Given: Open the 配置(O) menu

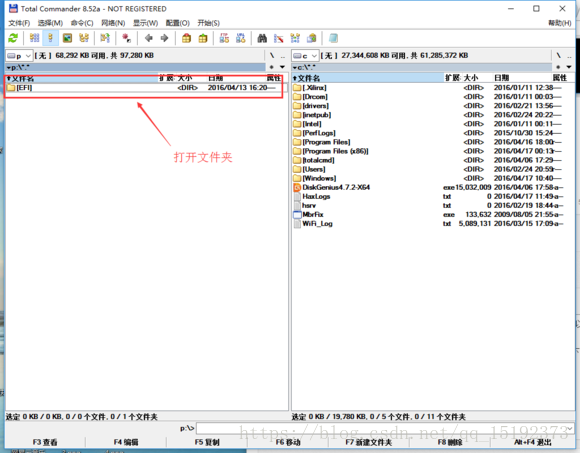Looking at the screenshot, I should 178,23.
